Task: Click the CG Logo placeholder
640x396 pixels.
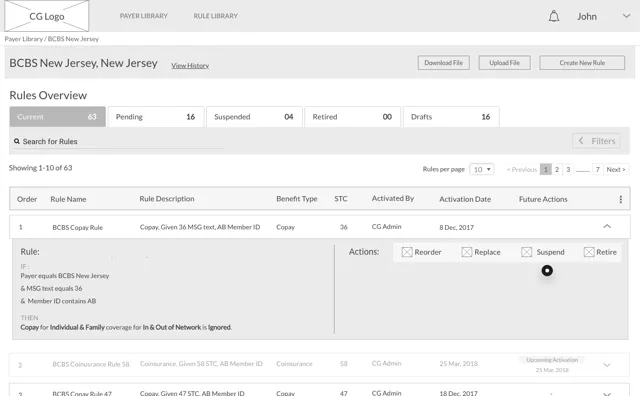Action: 47,16
